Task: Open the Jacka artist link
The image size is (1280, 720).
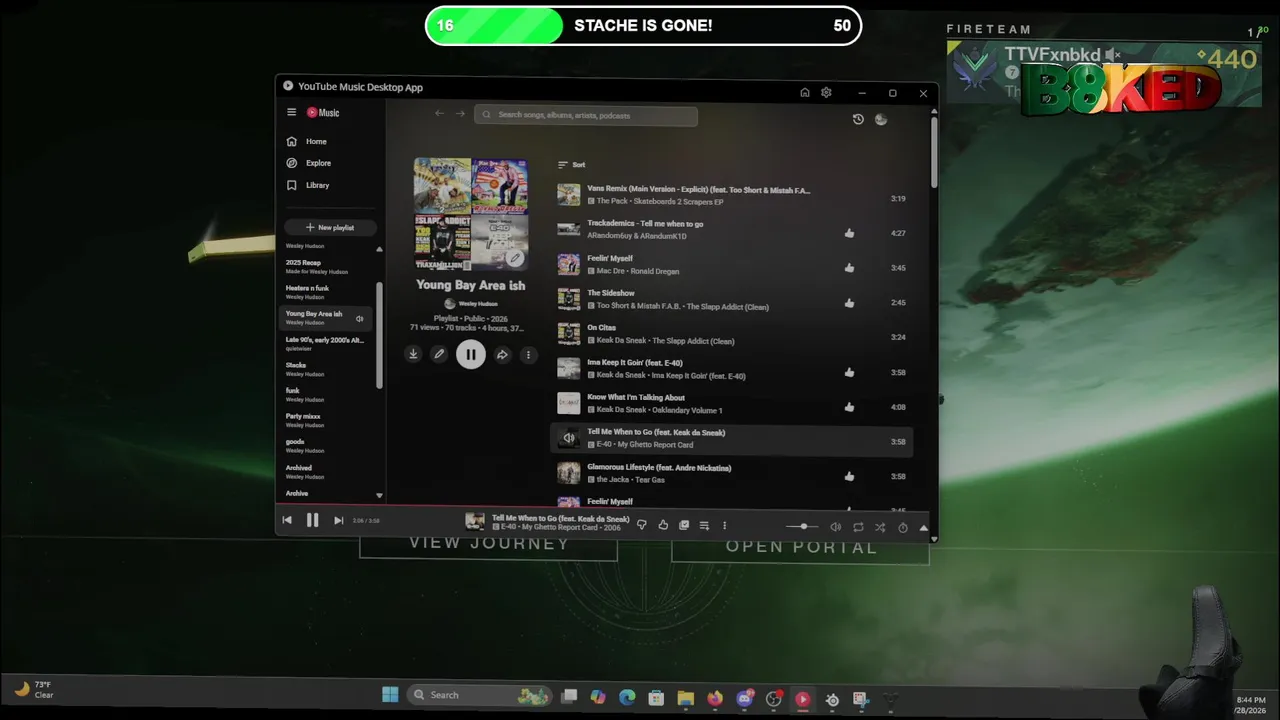Action: (x=615, y=480)
